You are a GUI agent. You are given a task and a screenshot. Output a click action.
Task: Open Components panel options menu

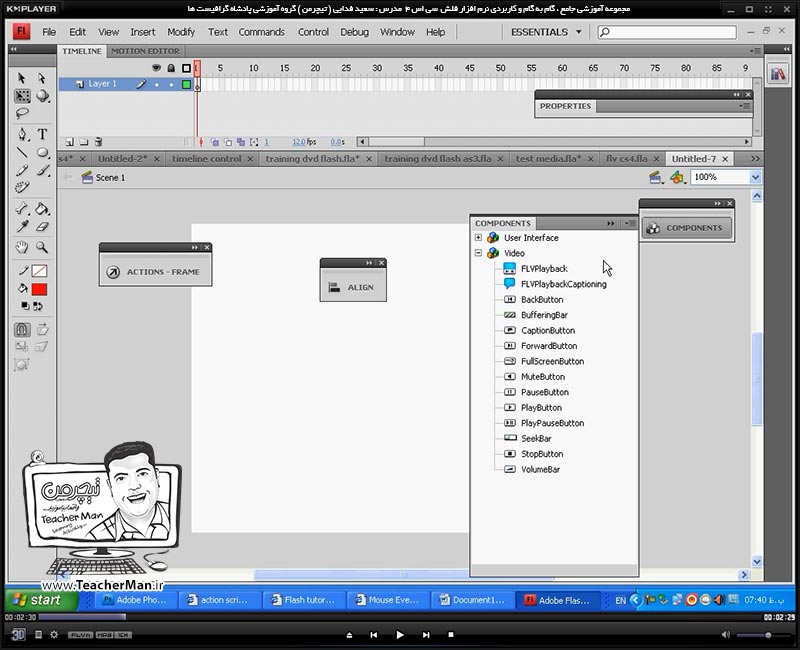tap(630, 223)
